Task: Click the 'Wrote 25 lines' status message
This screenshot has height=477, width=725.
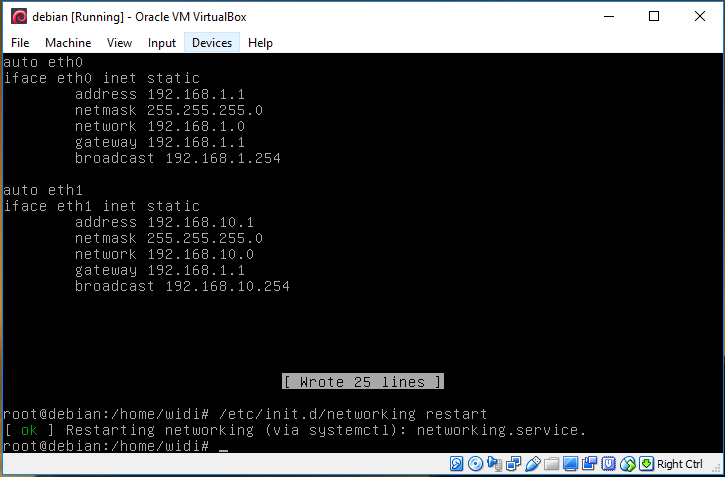Action: coord(362,382)
